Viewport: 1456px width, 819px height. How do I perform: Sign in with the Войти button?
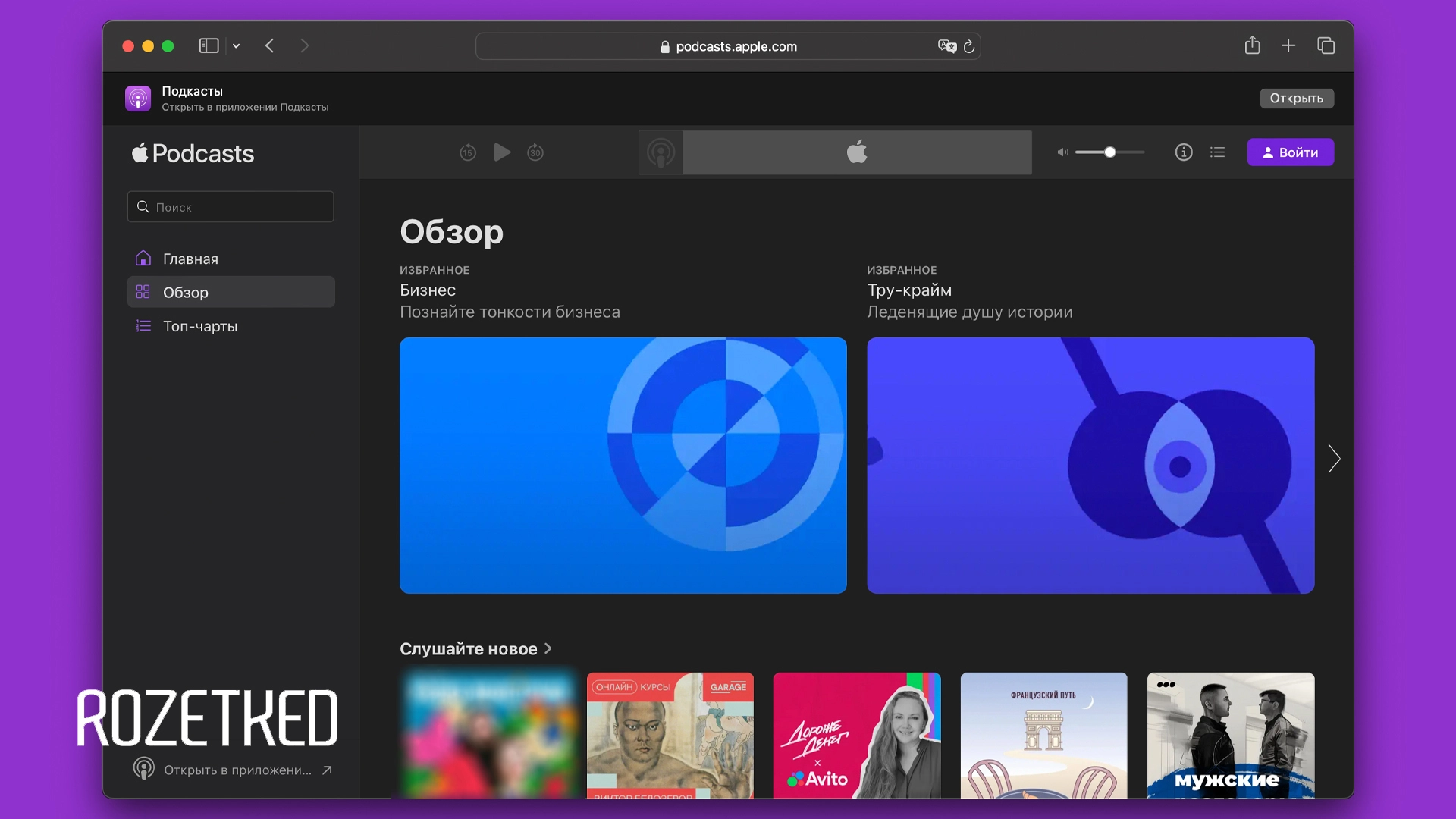(1291, 152)
